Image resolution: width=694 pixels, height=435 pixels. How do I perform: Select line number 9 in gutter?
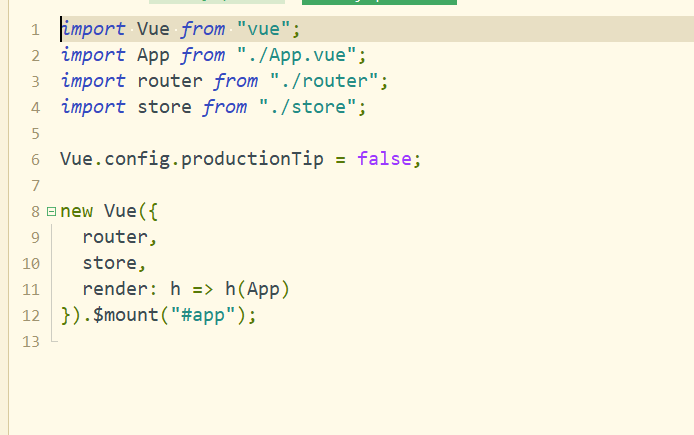[x=35, y=238]
